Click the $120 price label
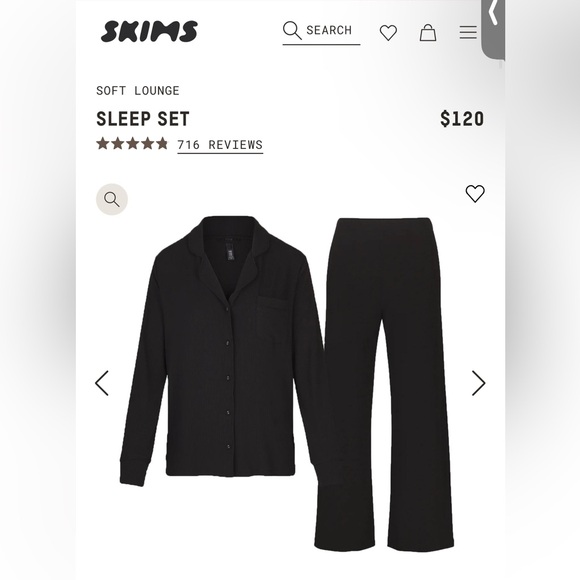580x580 pixels. [462, 119]
